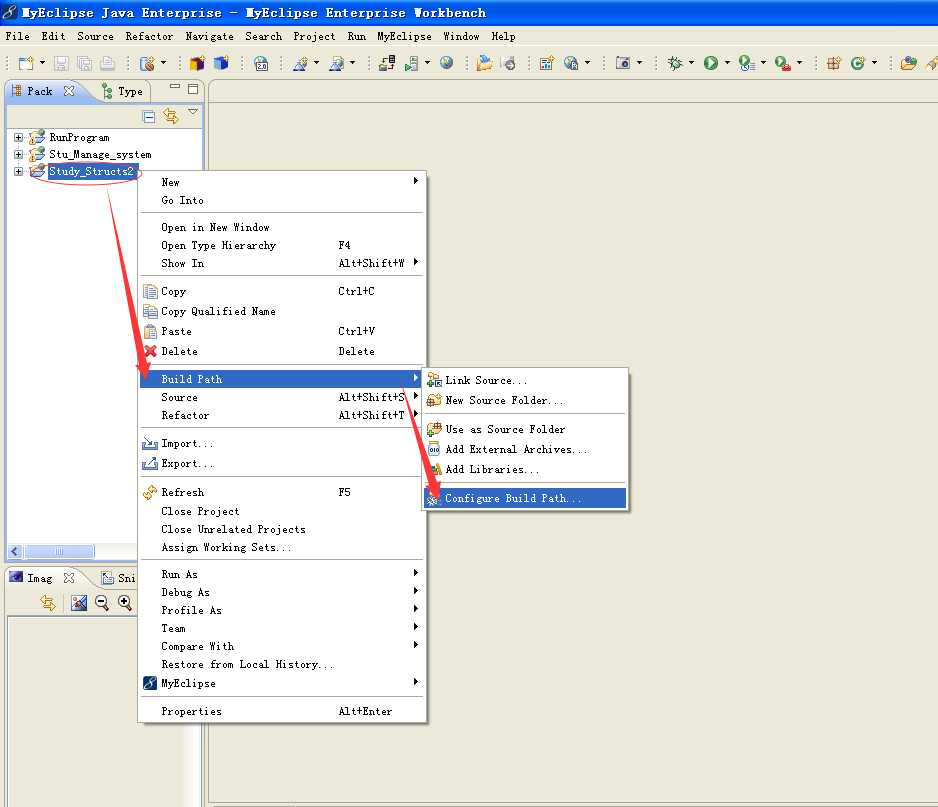This screenshot has height=807, width=938.
Task: Click the green New Java Class icon
Action: (858, 63)
